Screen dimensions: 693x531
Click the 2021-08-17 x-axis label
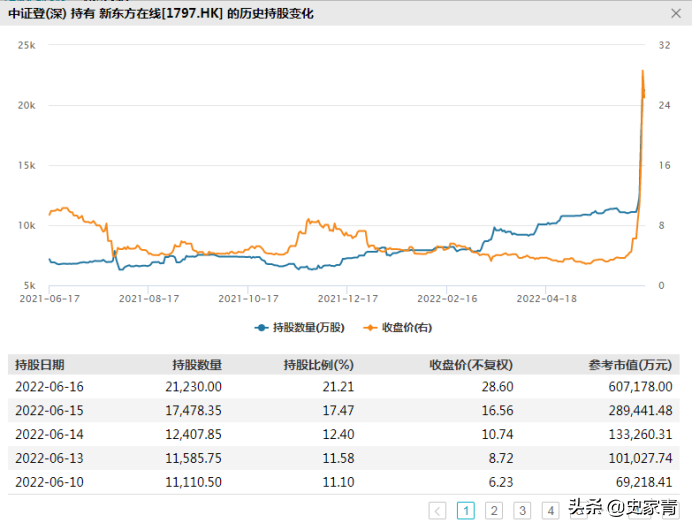click(x=149, y=299)
